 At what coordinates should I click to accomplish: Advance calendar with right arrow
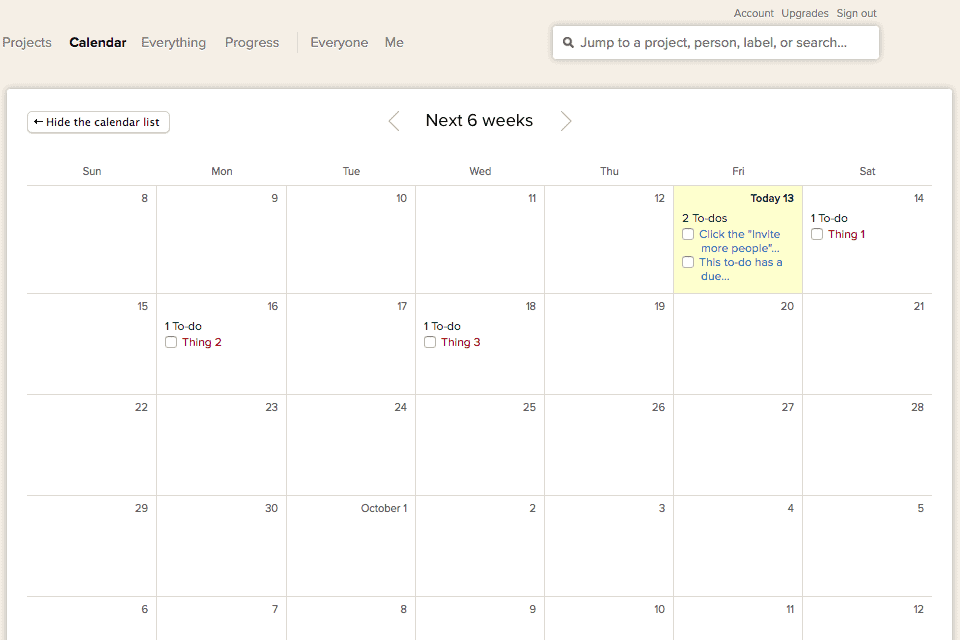(566, 121)
